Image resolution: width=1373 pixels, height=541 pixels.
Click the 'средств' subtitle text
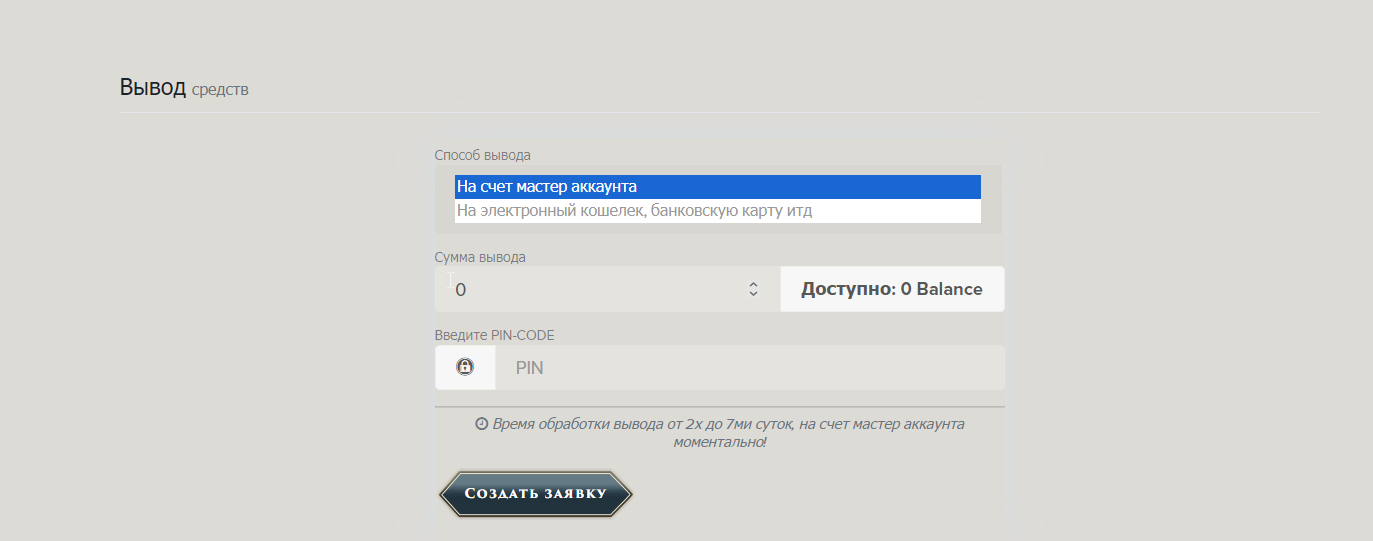tap(220, 90)
